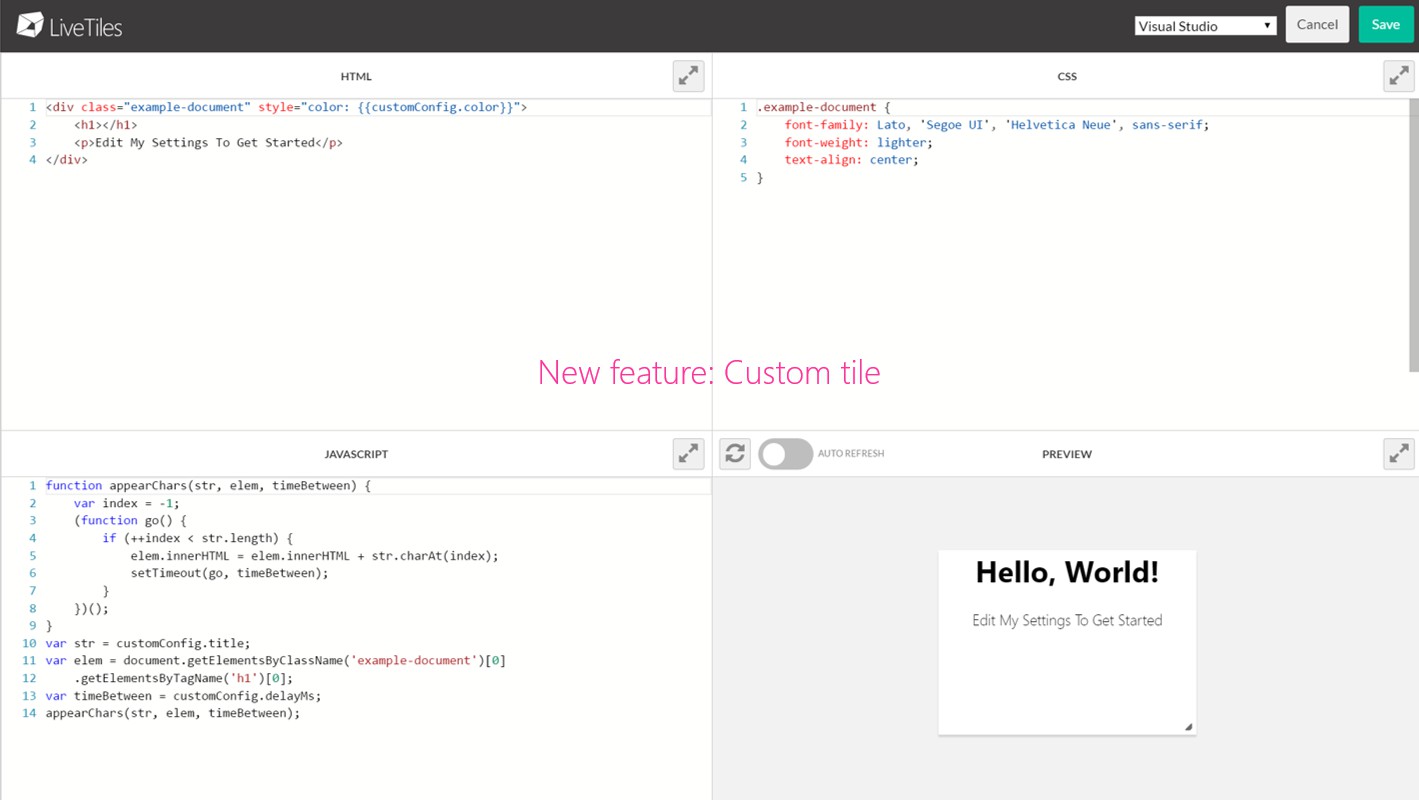Image resolution: width=1419 pixels, height=800 pixels.
Task: Click the text-align line in CSS editor
Action: (x=851, y=160)
